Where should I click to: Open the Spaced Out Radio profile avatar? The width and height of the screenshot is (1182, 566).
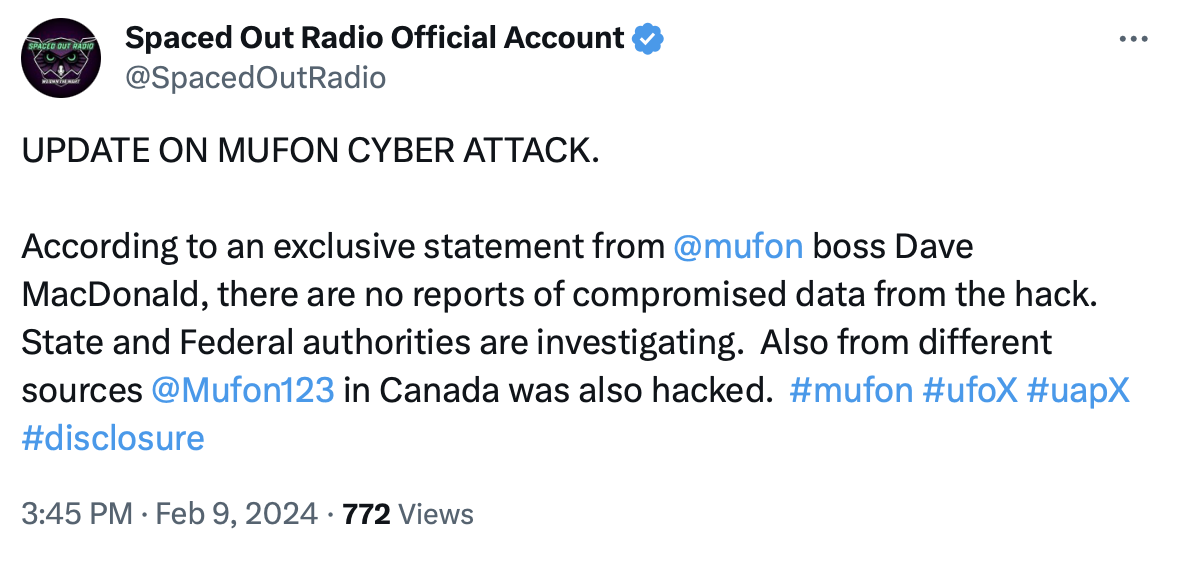60,58
